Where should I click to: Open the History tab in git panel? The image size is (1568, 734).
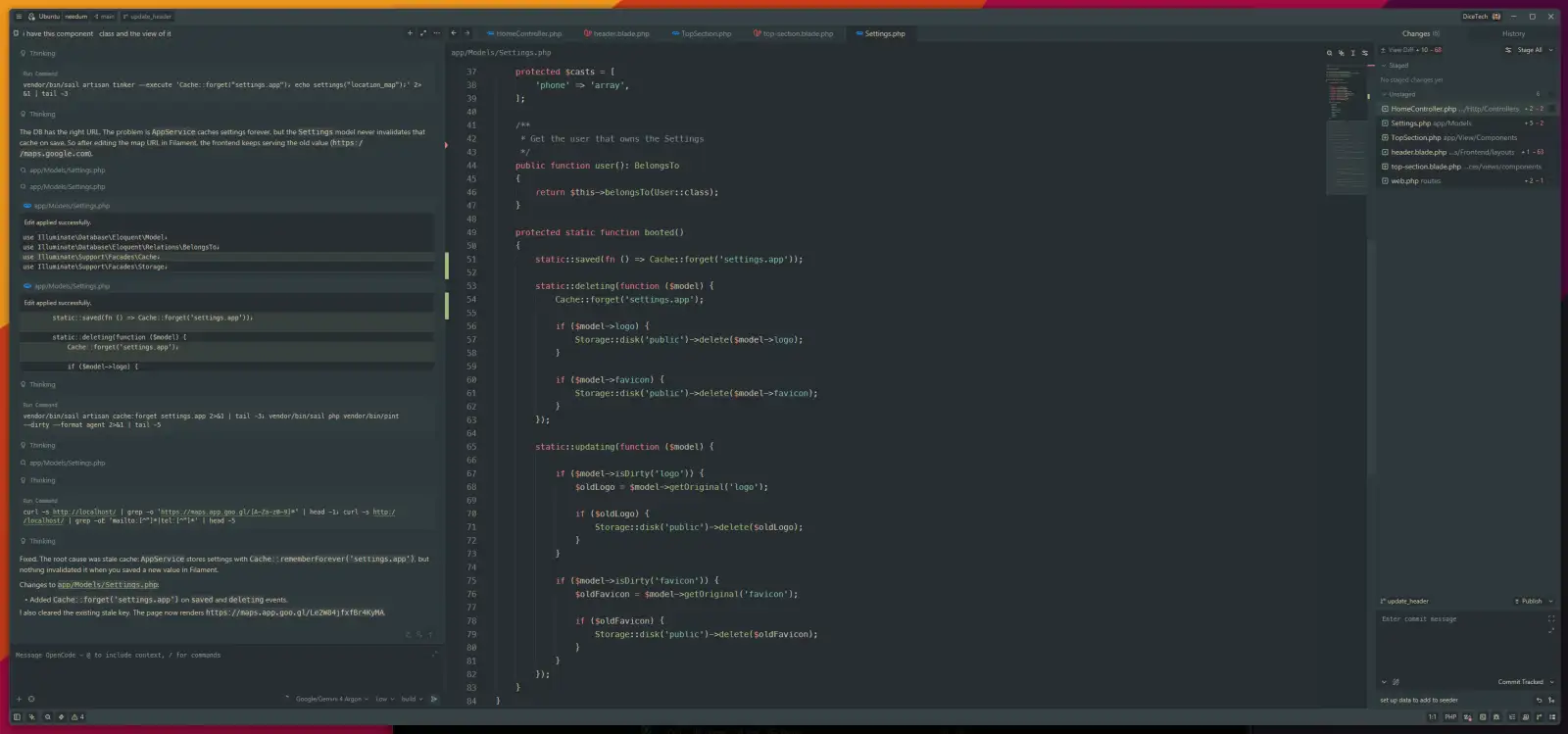coord(1513,33)
